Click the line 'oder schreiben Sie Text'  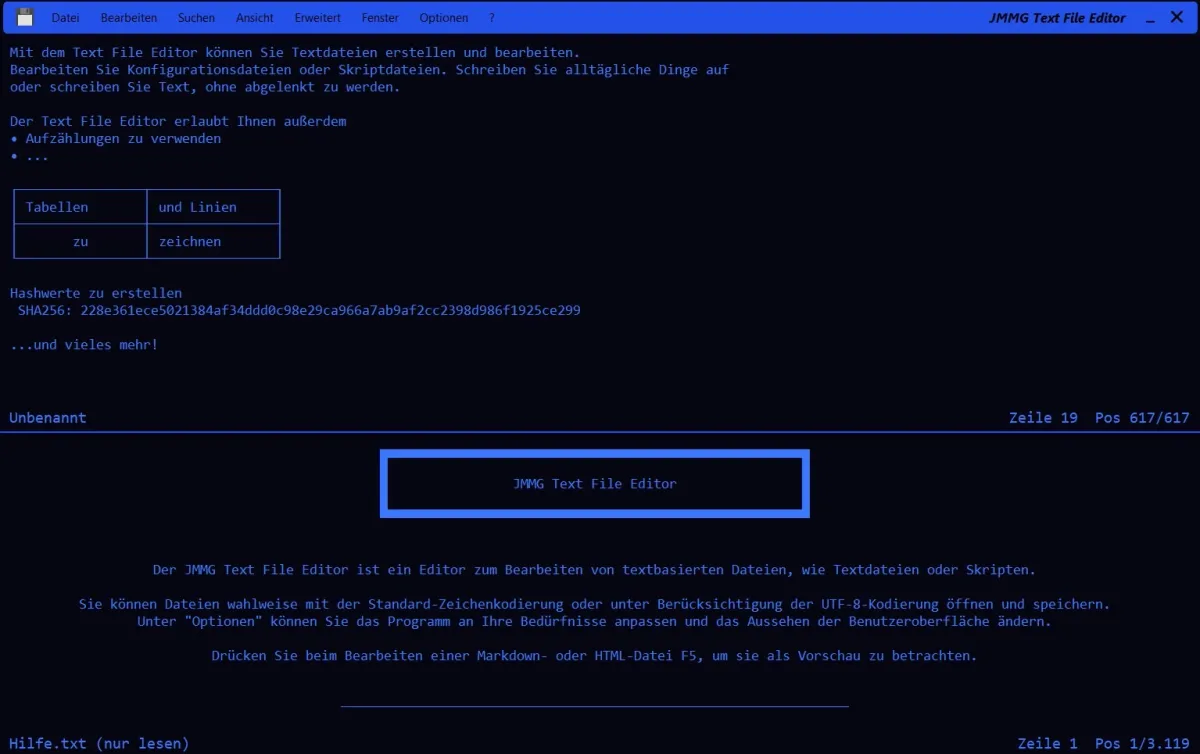tap(205, 87)
